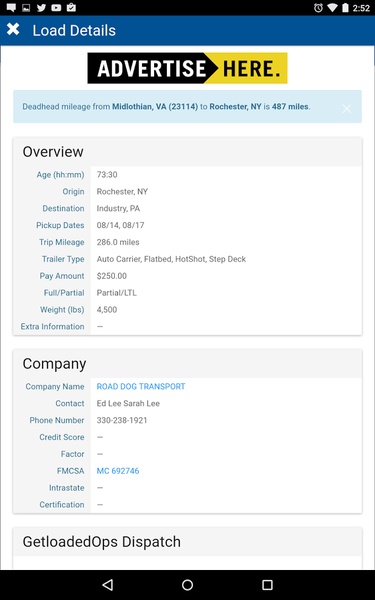Tap the Age (hh:mm) label
The height and width of the screenshot is (600, 375).
tap(60, 174)
